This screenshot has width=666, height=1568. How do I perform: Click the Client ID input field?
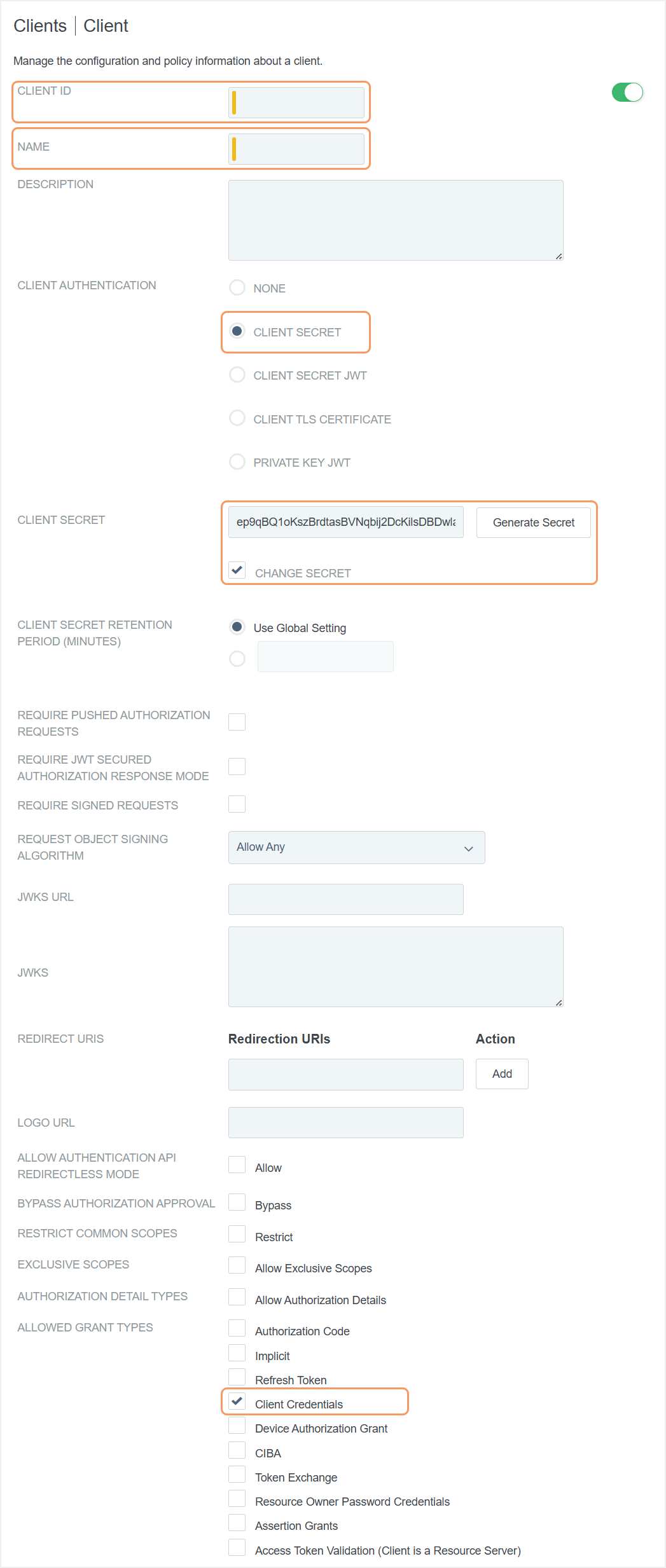click(x=296, y=102)
